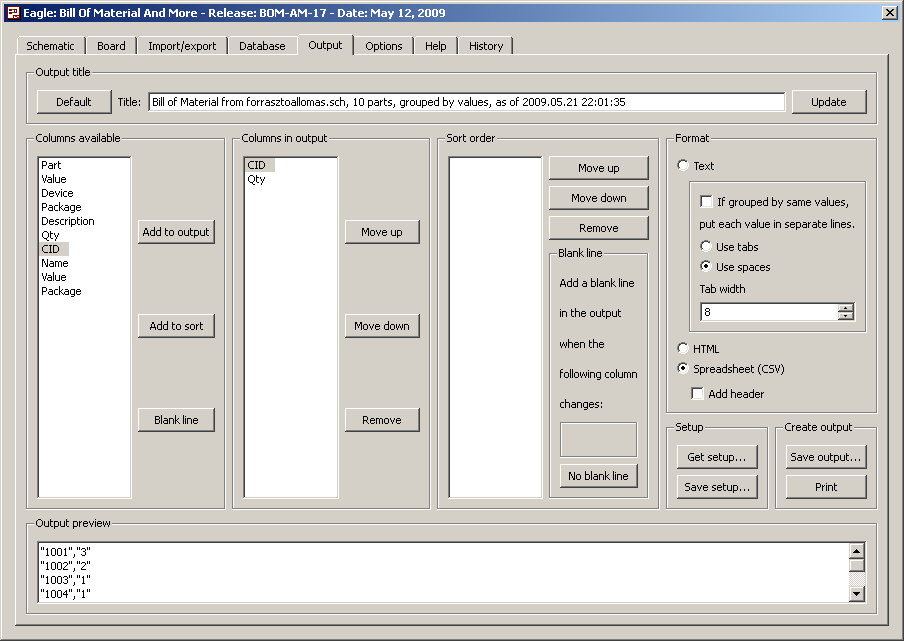Select Name in Columns available list
Viewport: 904px width, 641px height.
(x=55, y=263)
